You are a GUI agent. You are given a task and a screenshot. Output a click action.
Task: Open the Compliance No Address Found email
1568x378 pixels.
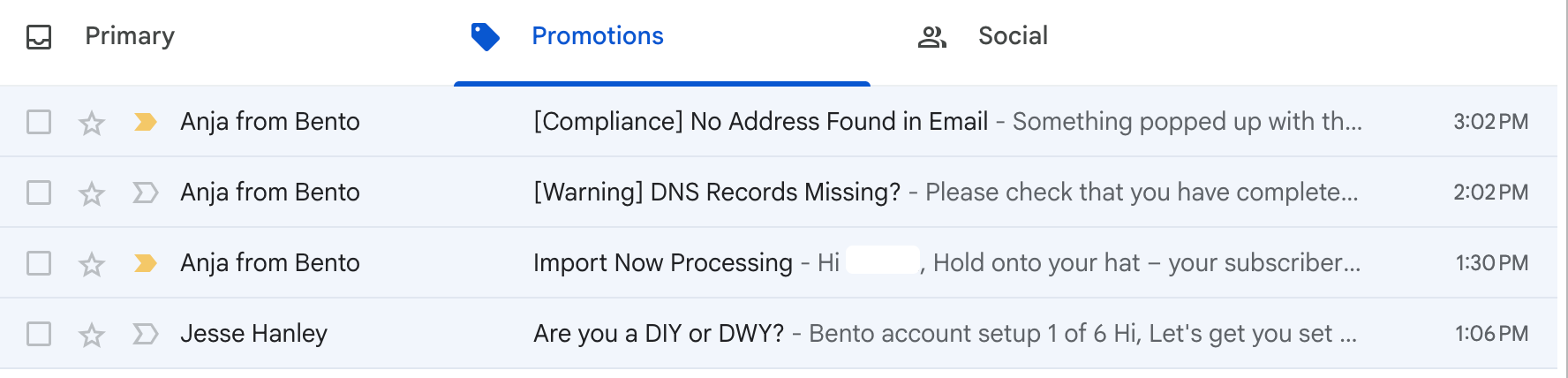pyautogui.click(x=760, y=122)
